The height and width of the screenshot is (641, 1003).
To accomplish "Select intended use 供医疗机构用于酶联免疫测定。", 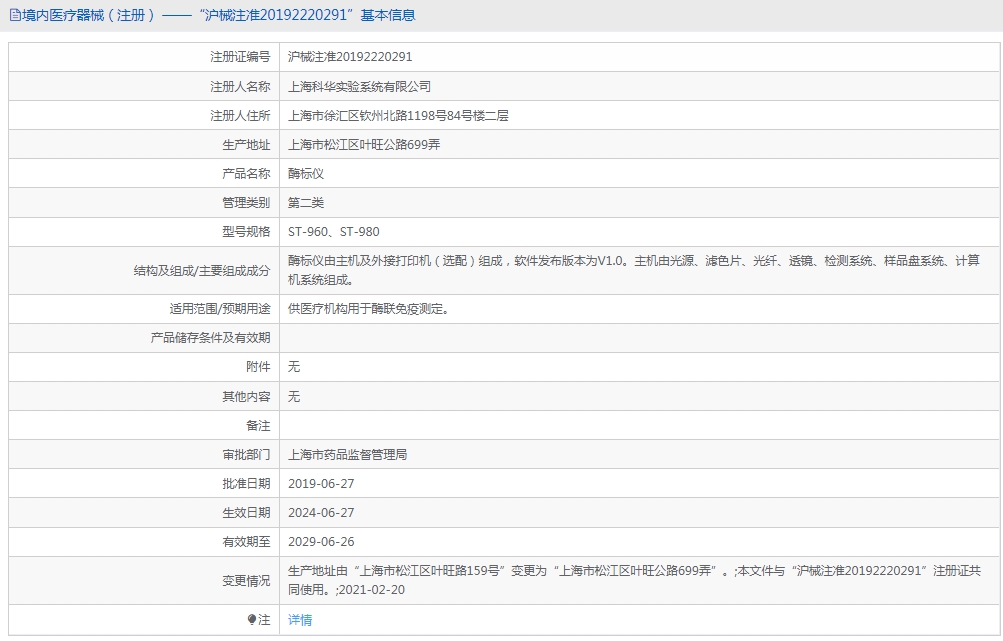I will tap(368, 309).
